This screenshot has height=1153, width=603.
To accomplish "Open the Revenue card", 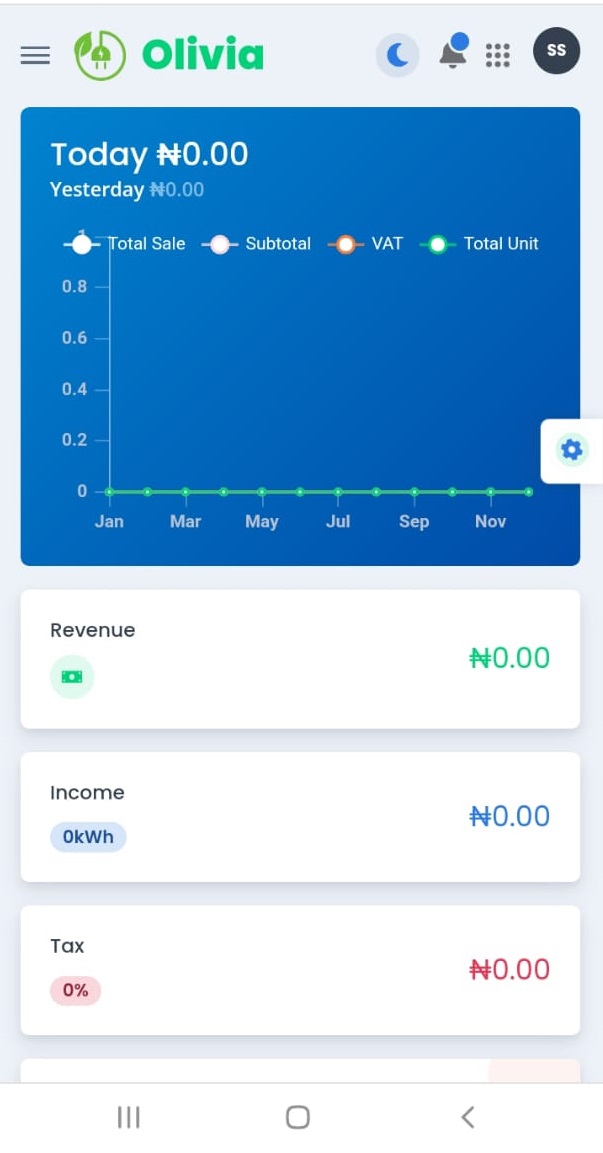I will (x=300, y=659).
